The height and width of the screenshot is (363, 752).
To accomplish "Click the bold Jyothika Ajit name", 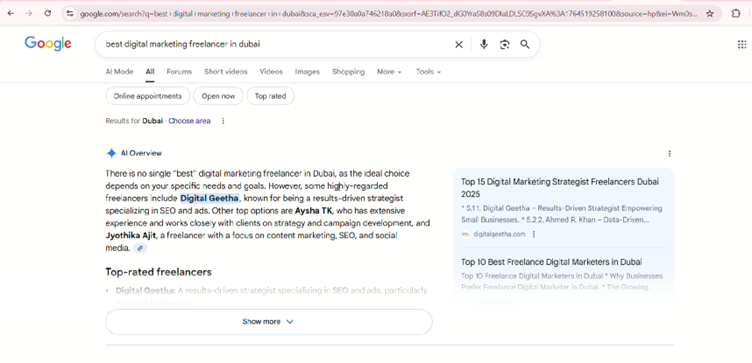I will pyautogui.click(x=132, y=235).
